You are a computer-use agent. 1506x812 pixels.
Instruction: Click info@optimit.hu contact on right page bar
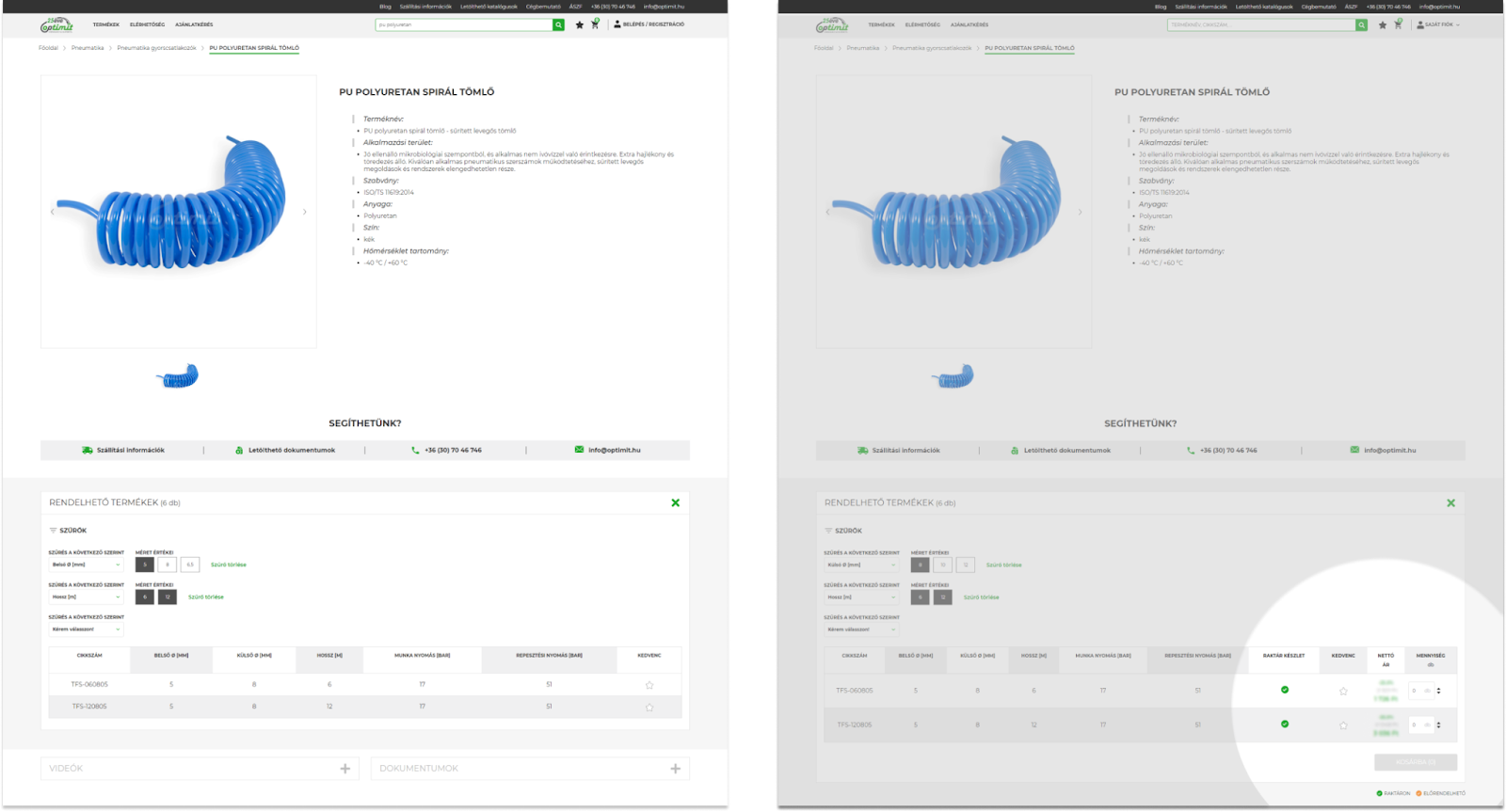[1383, 450]
